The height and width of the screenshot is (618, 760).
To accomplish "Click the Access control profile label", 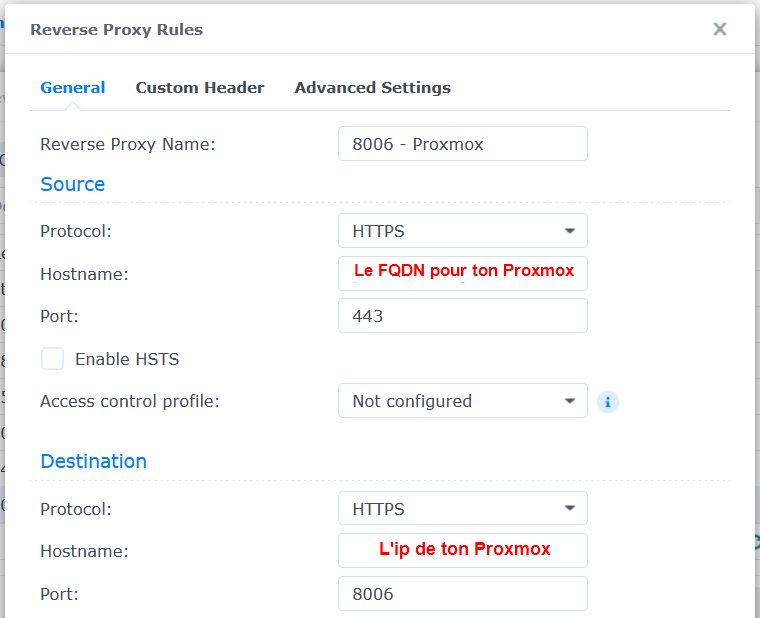I will 130,401.
